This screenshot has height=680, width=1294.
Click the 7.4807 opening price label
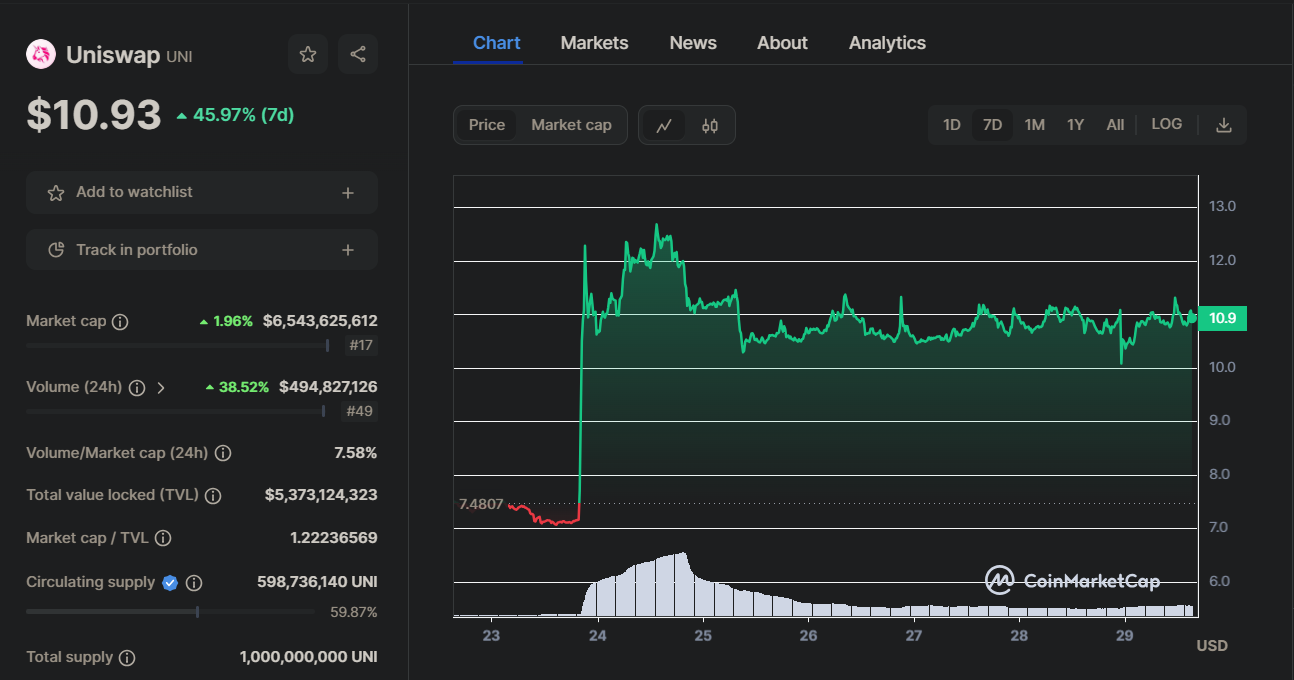click(x=481, y=504)
